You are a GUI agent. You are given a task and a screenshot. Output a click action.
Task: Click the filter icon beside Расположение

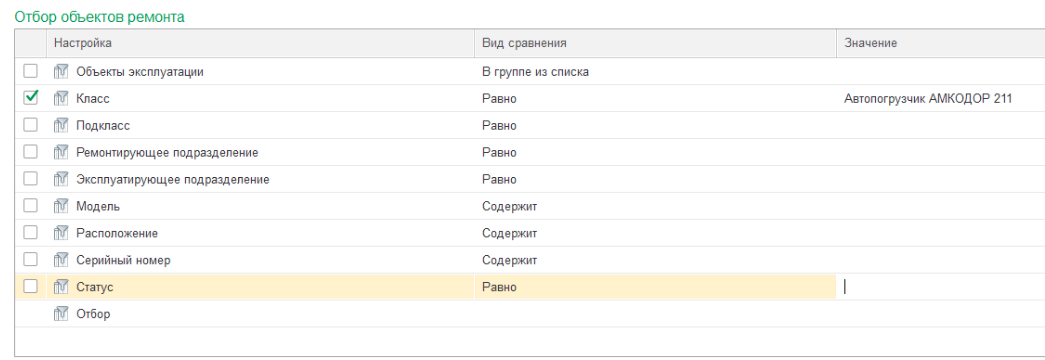[x=62, y=233]
